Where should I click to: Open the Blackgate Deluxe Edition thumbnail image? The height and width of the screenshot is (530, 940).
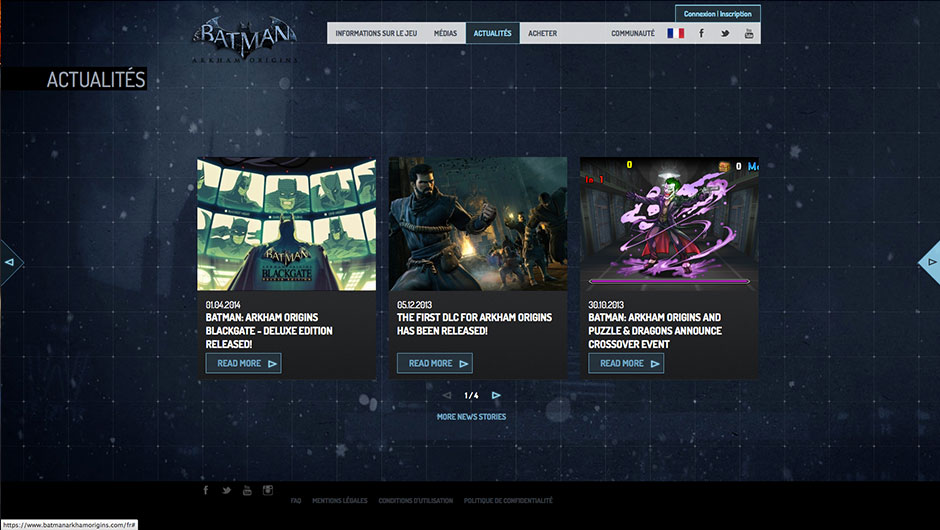click(287, 224)
